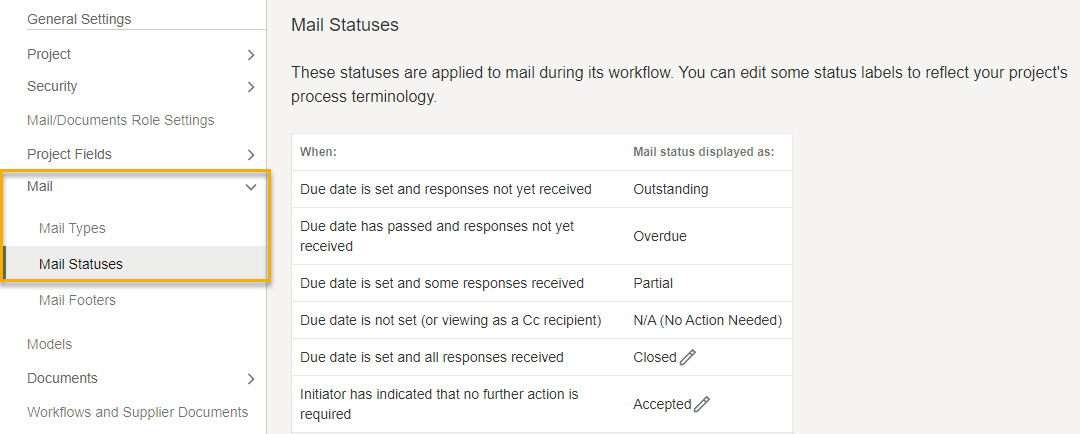Image resolution: width=1080 pixels, height=434 pixels.
Task: Expand the Security section chevron
Action: pyautogui.click(x=251, y=87)
